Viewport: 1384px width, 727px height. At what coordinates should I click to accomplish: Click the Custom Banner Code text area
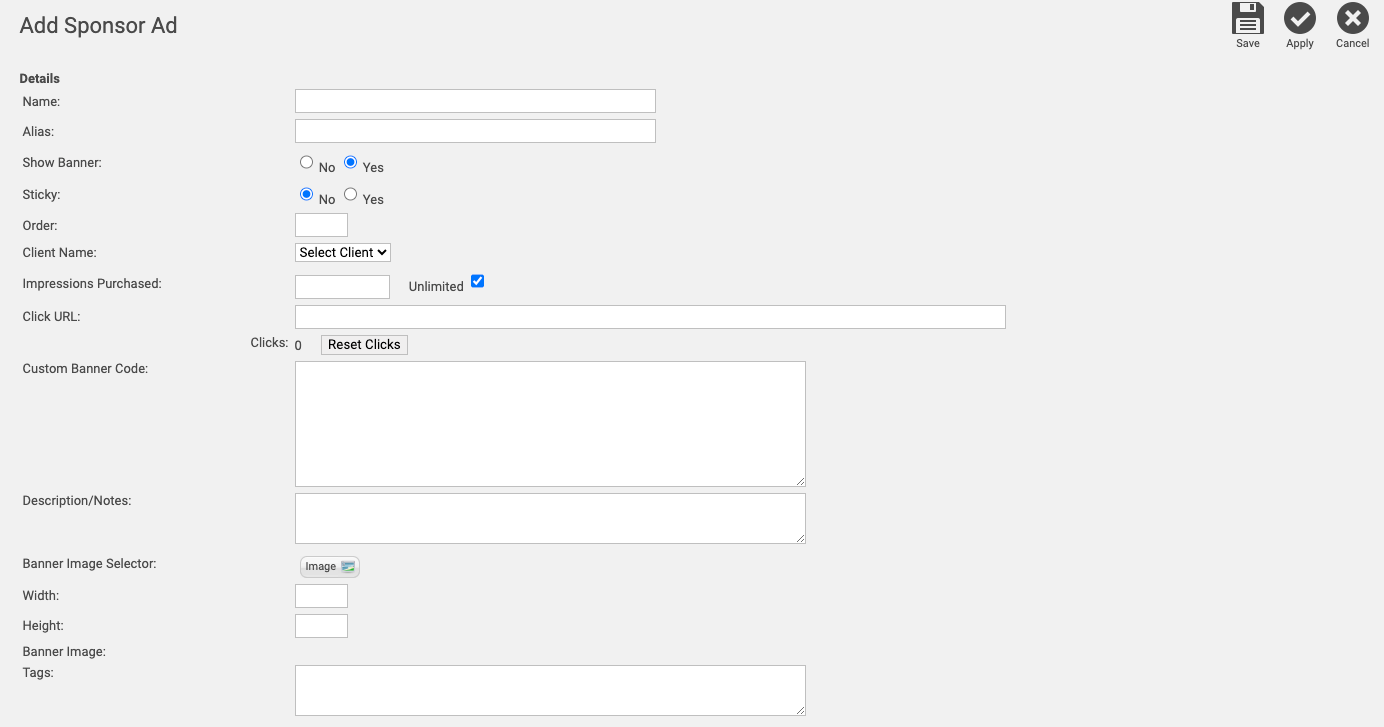(x=550, y=423)
